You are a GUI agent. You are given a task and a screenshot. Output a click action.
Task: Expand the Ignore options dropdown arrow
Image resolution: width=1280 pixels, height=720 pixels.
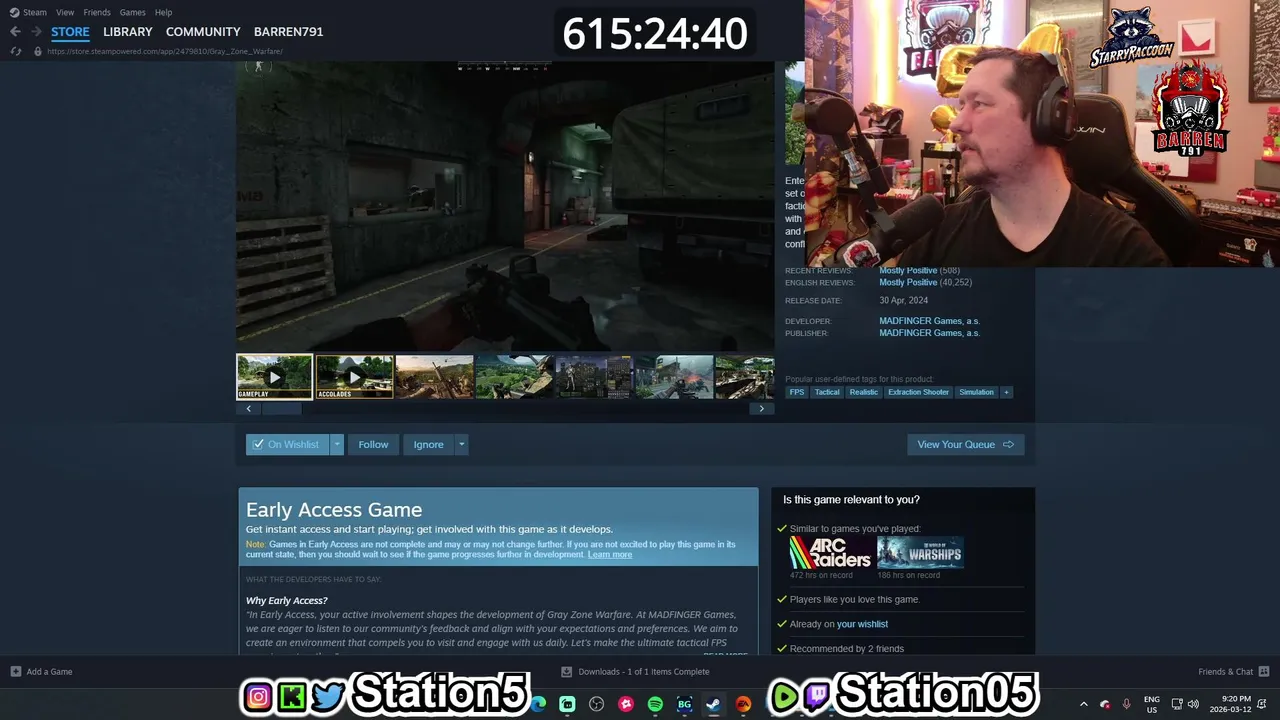[461, 444]
